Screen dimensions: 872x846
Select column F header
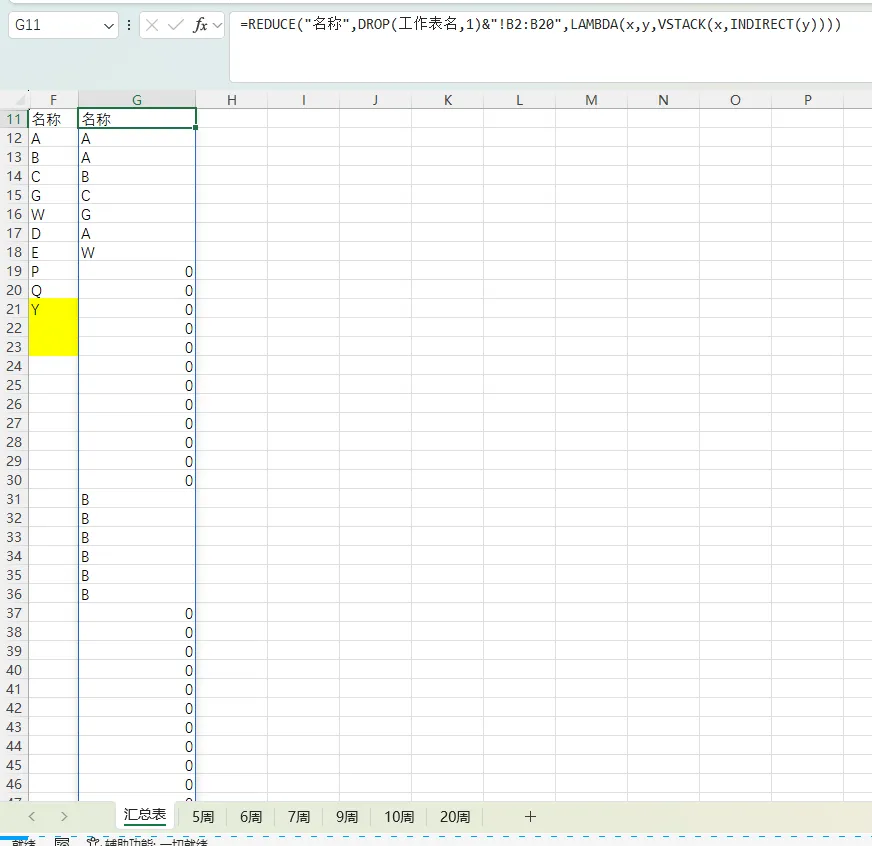(53, 100)
